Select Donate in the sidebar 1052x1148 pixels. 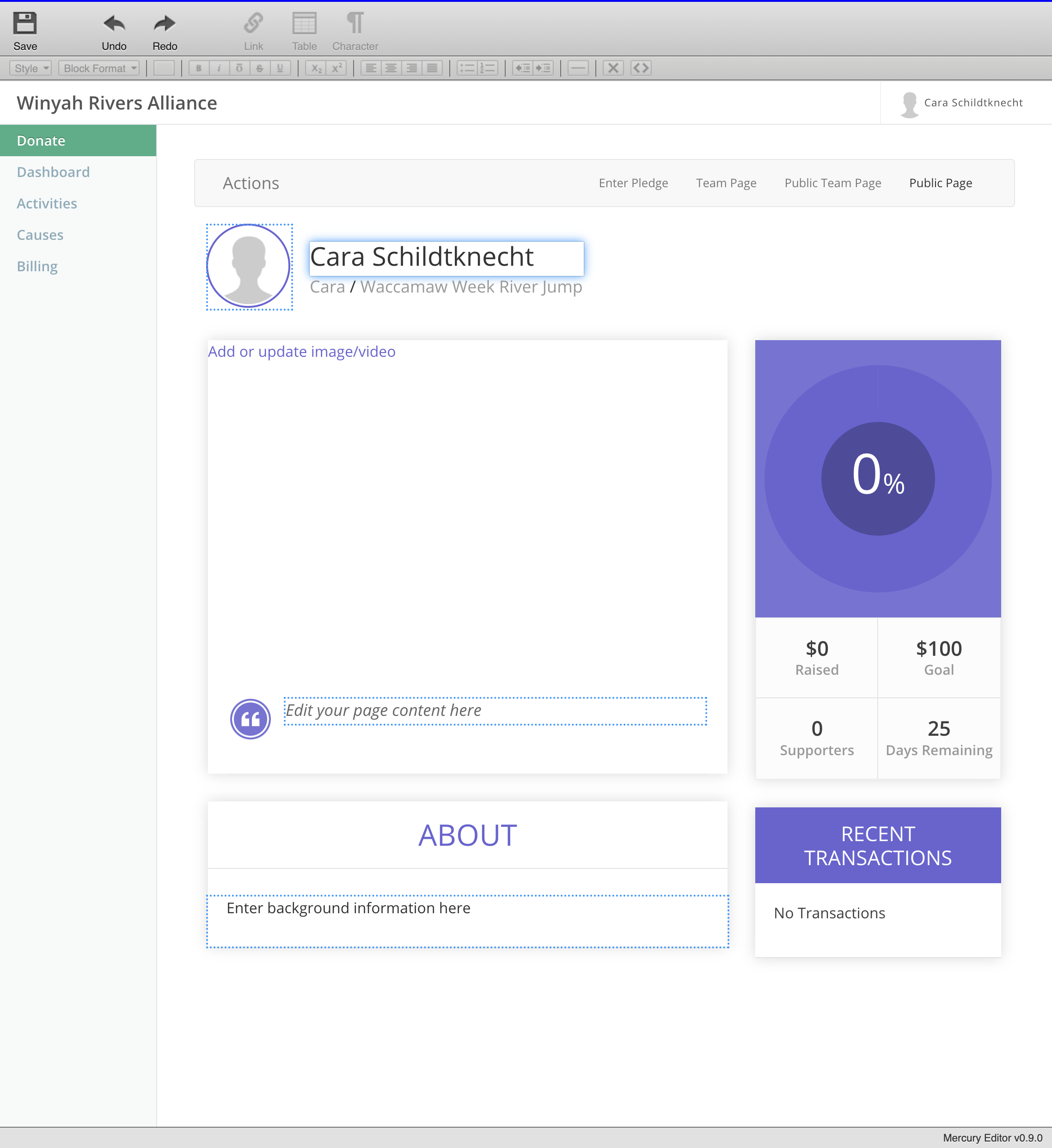point(78,140)
